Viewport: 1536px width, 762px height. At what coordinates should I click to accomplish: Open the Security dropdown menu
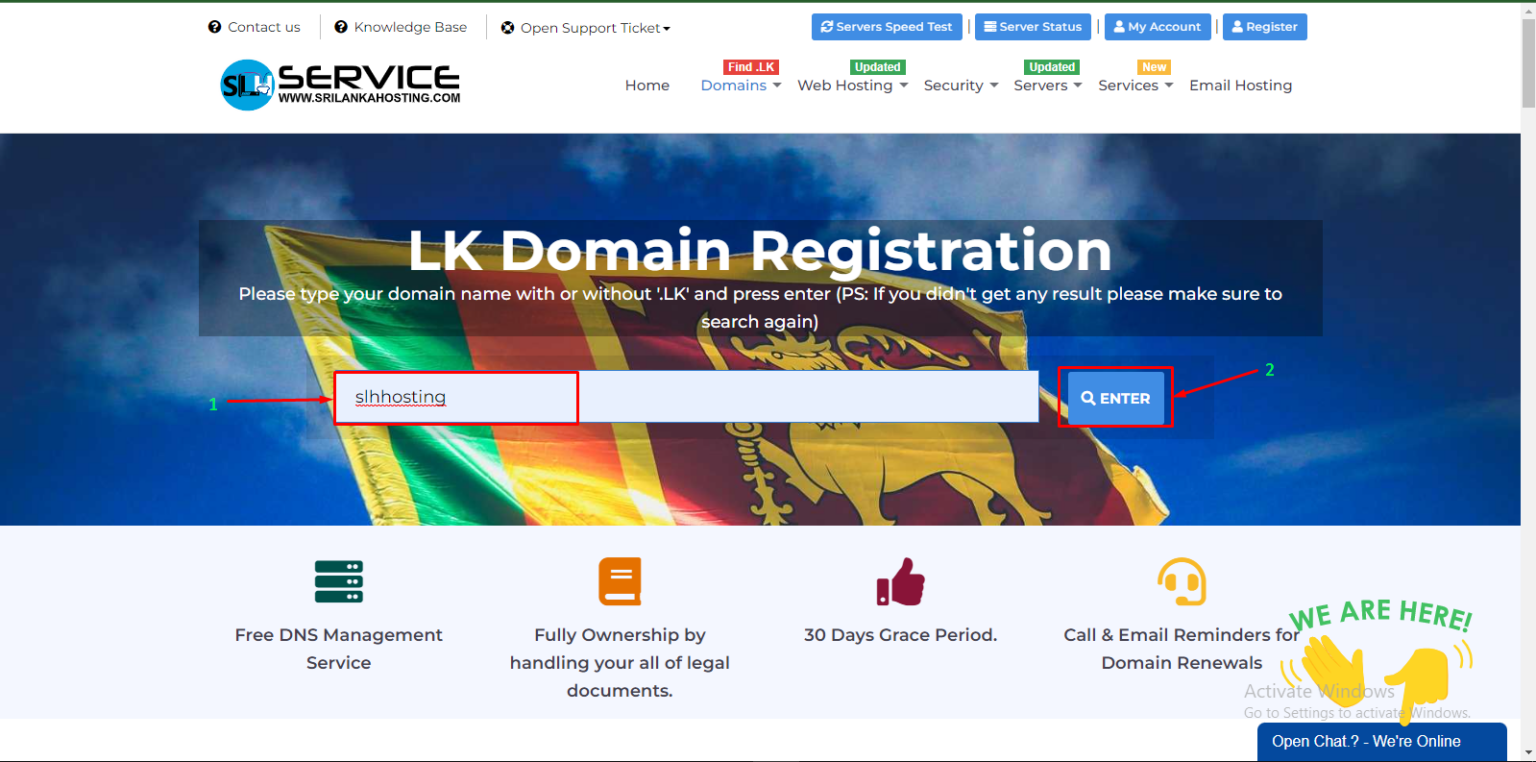(x=960, y=86)
